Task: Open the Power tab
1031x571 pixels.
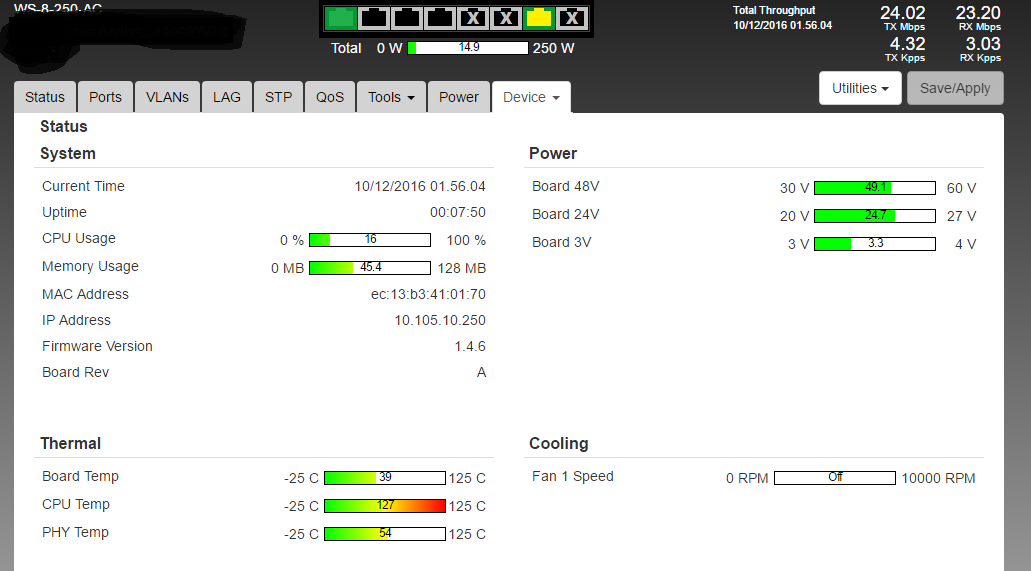Action: click(459, 97)
